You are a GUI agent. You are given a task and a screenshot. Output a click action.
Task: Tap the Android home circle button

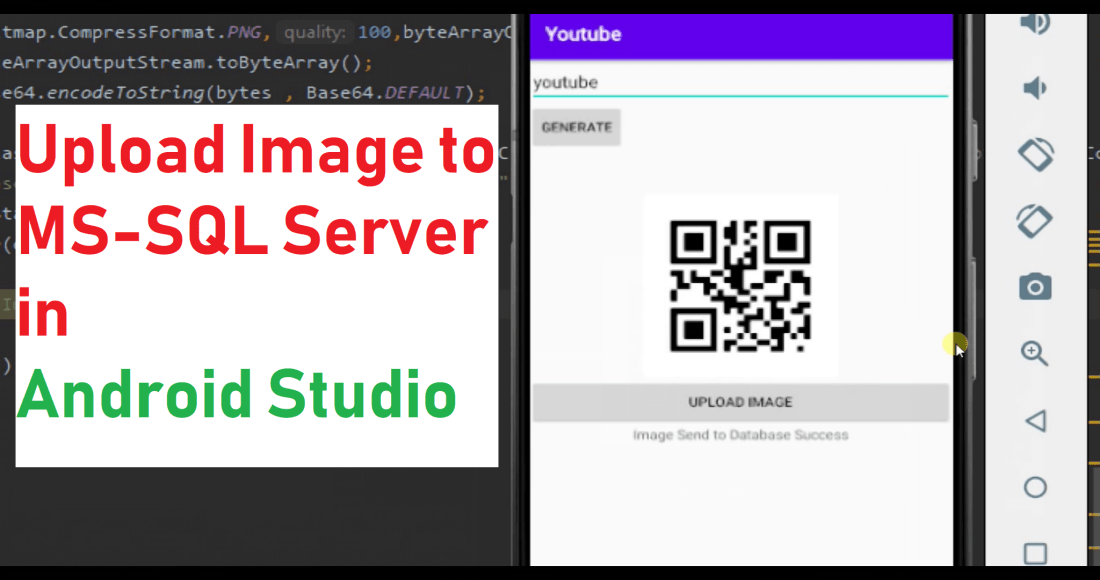1035,487
